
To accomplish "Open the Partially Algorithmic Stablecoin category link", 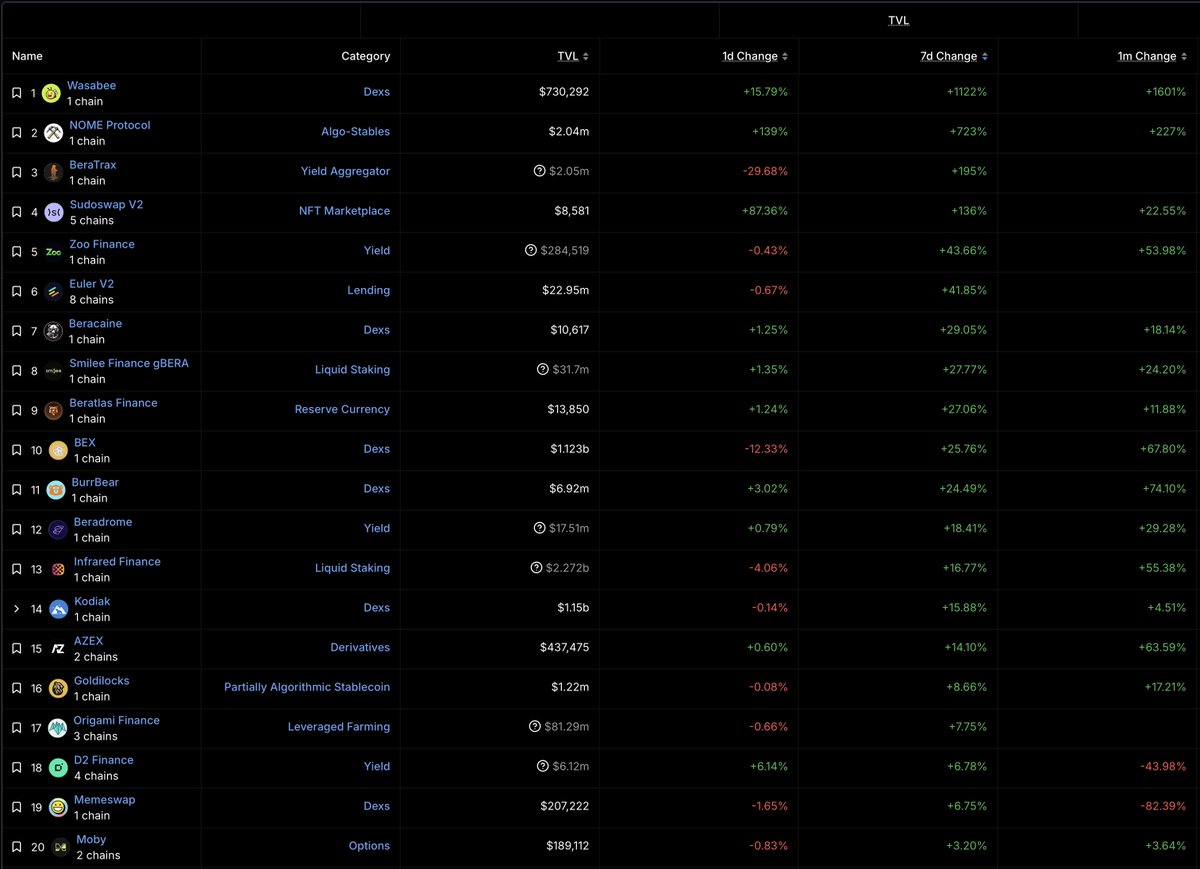I will (x=307, y=687).
